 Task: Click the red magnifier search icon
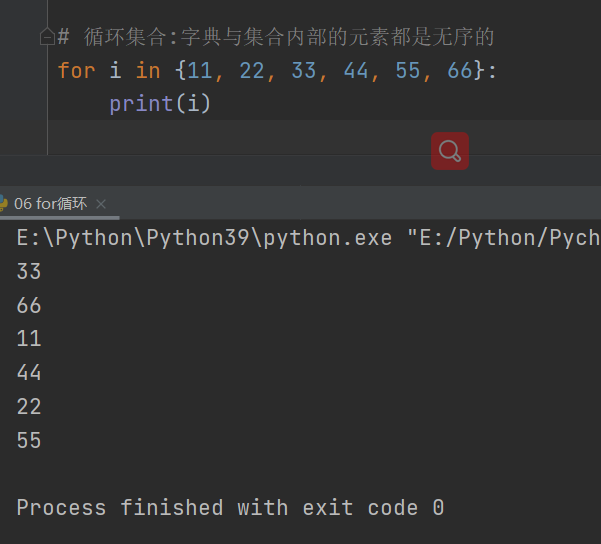[x=450, y=151]
